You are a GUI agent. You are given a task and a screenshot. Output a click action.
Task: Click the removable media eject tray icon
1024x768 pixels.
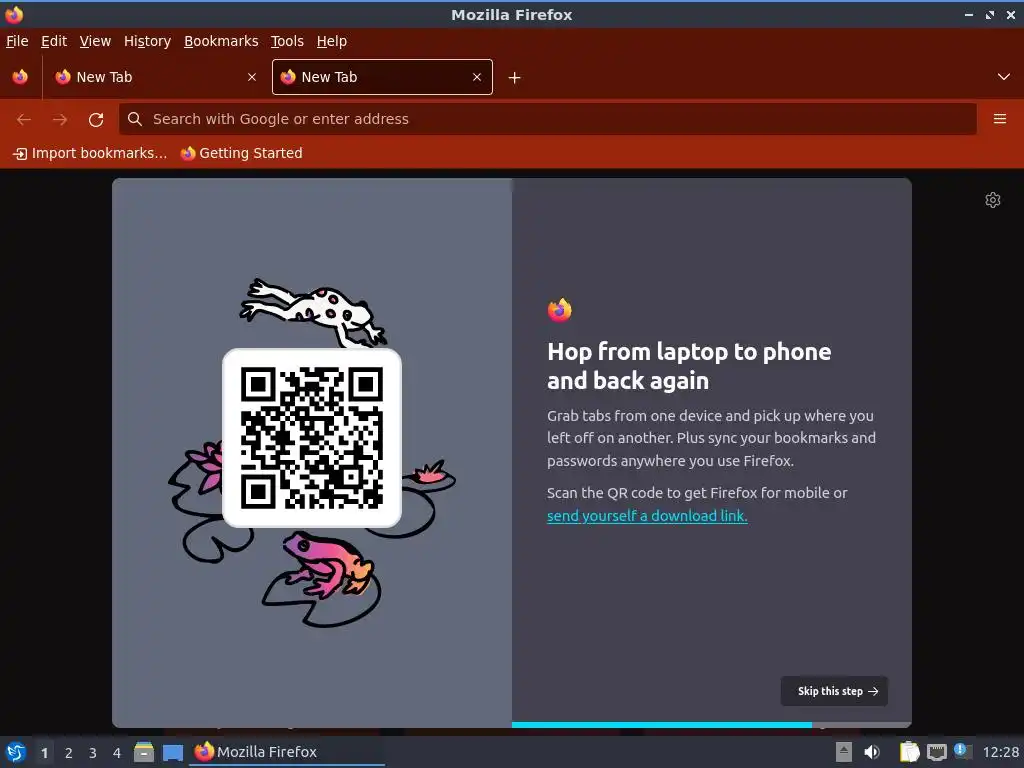[844, 752]
